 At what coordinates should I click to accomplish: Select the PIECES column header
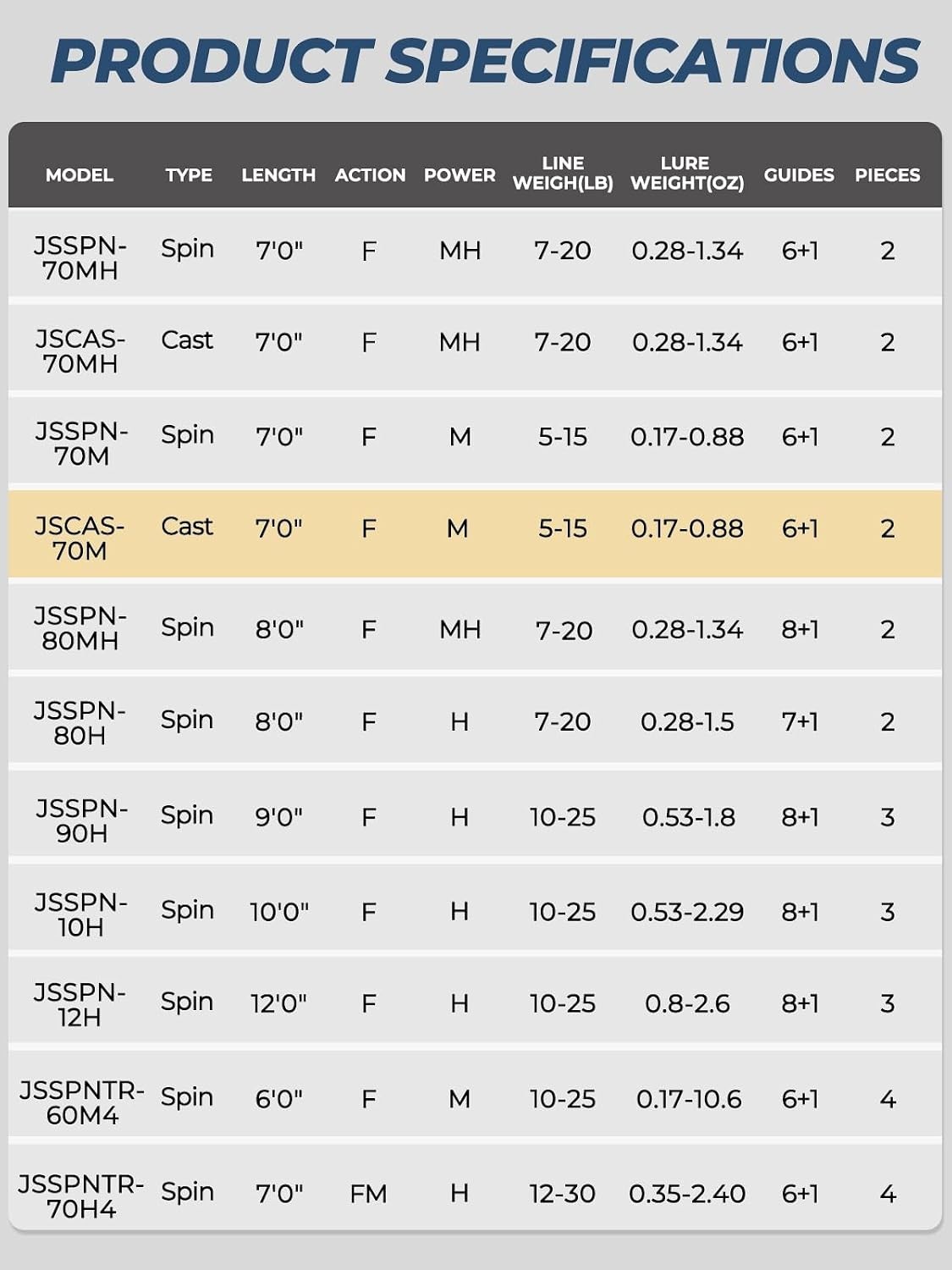pos(887,175)
